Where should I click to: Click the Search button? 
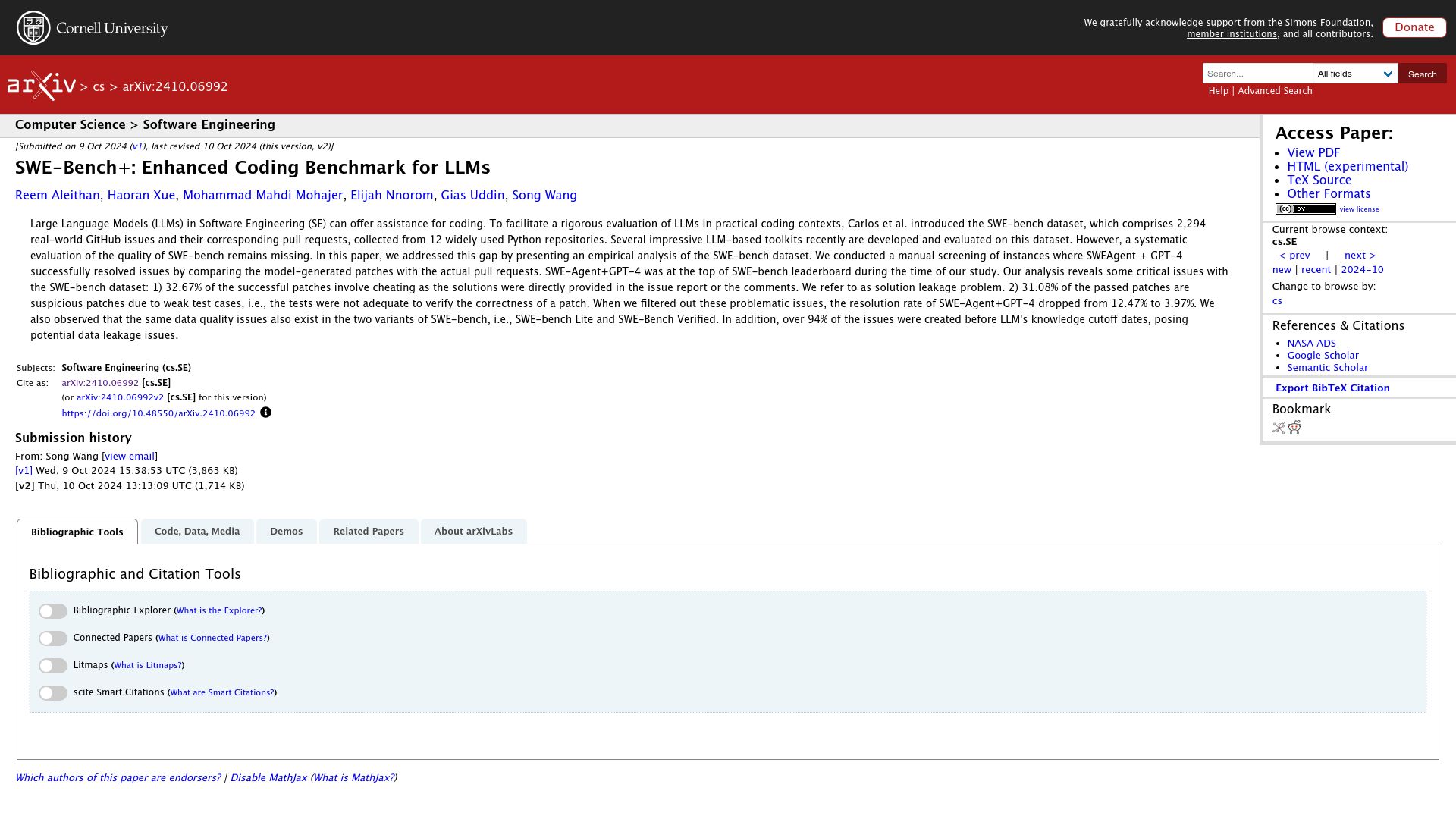point(1422,74)
